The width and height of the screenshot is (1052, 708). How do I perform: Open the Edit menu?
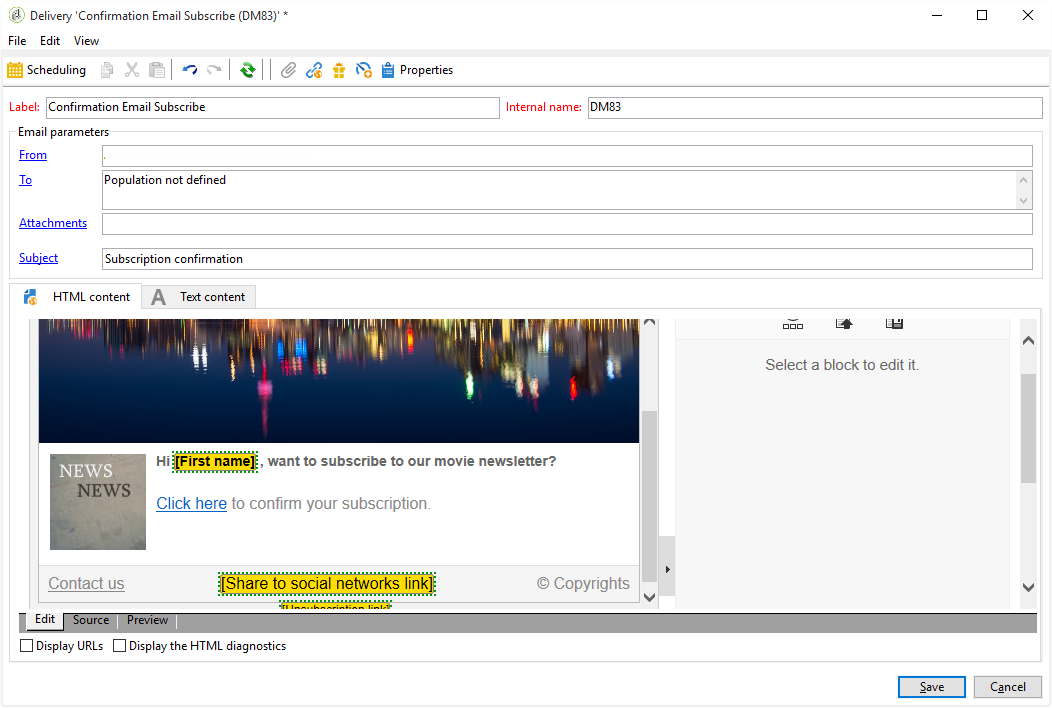(x=50, y=41)
